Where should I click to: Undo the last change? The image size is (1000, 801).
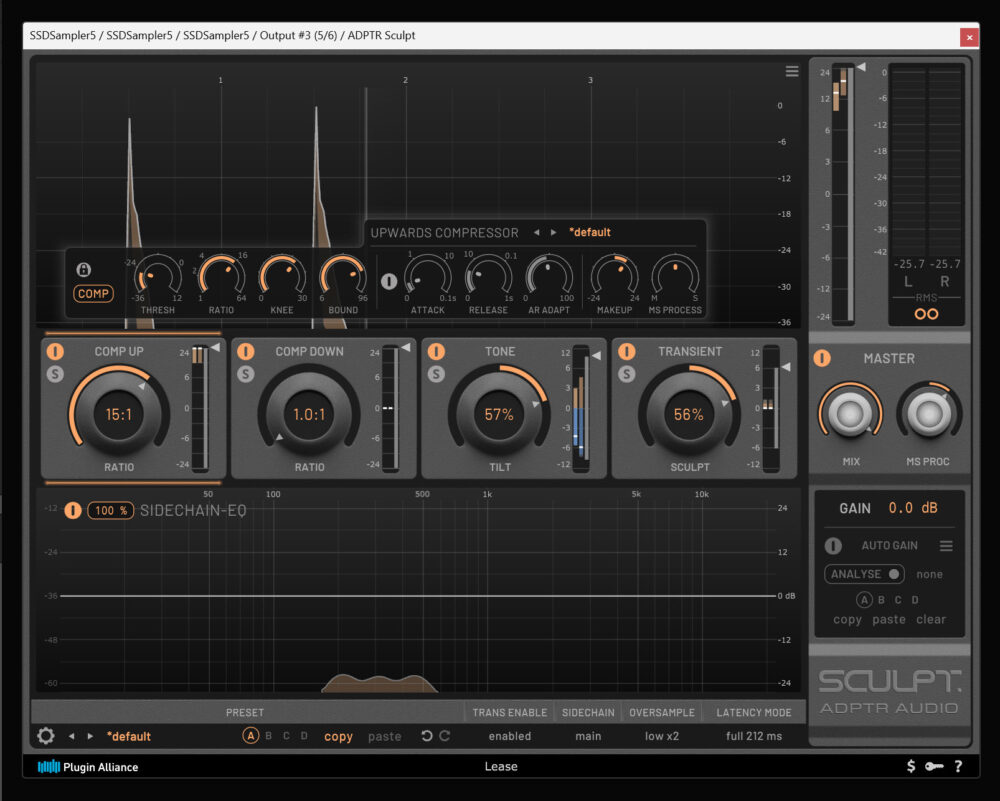tap(427, 736)
